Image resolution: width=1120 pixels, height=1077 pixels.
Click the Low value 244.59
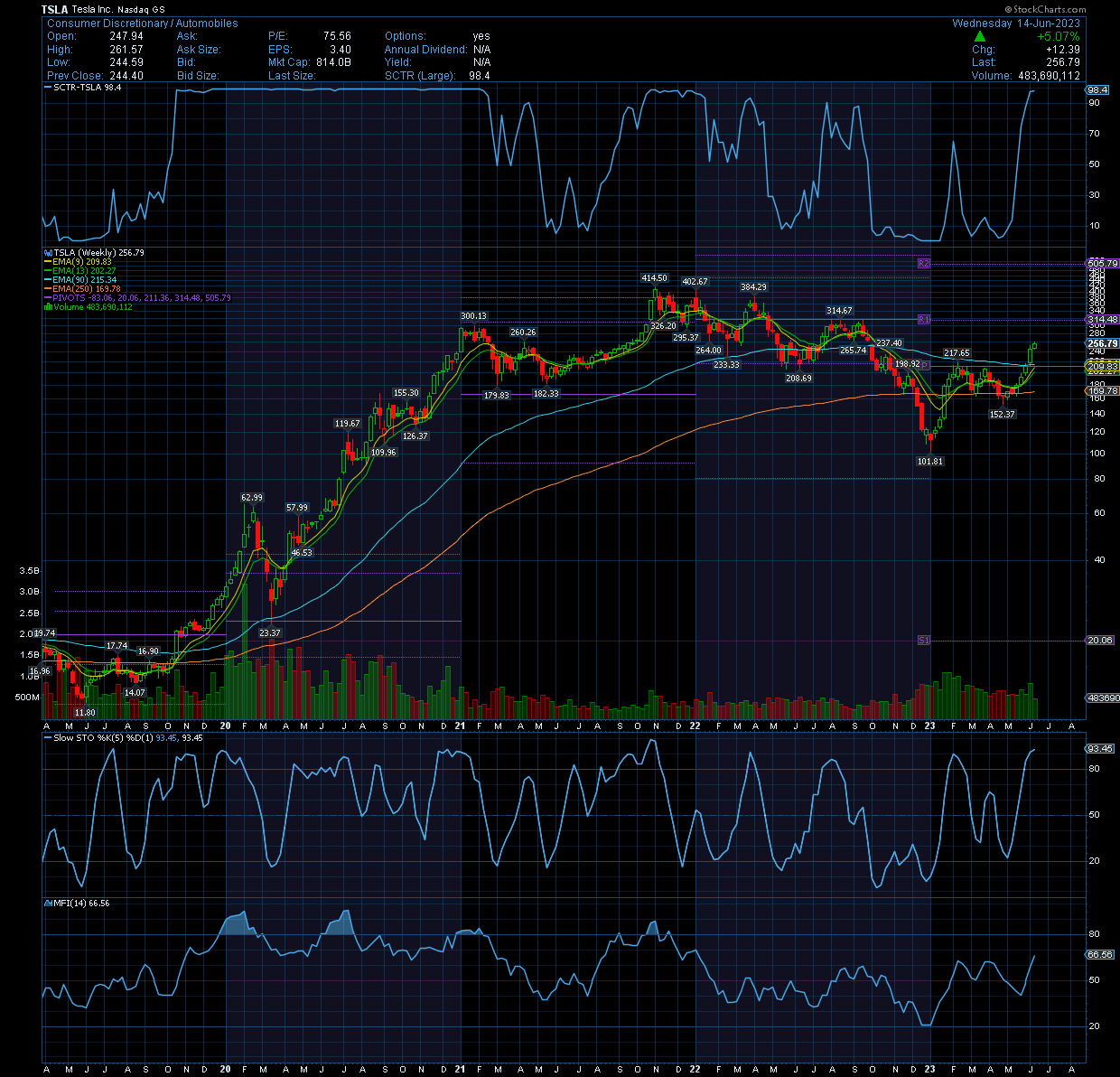click(126, 62)
